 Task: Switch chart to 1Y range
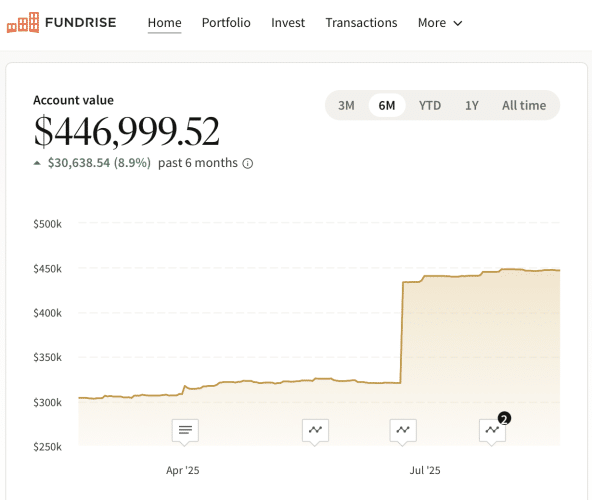[472, 105]
